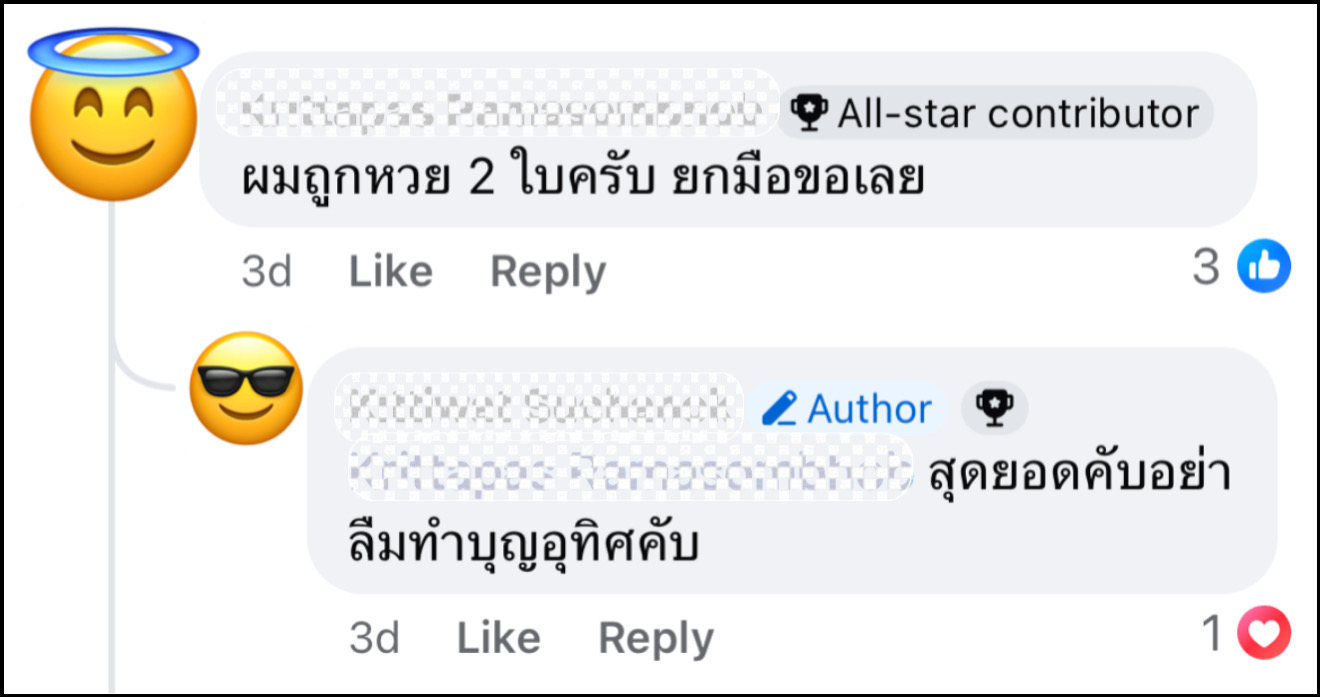
Task: Like the top comment about 2 ใบครับ
Action: click(x=390, y=272)
